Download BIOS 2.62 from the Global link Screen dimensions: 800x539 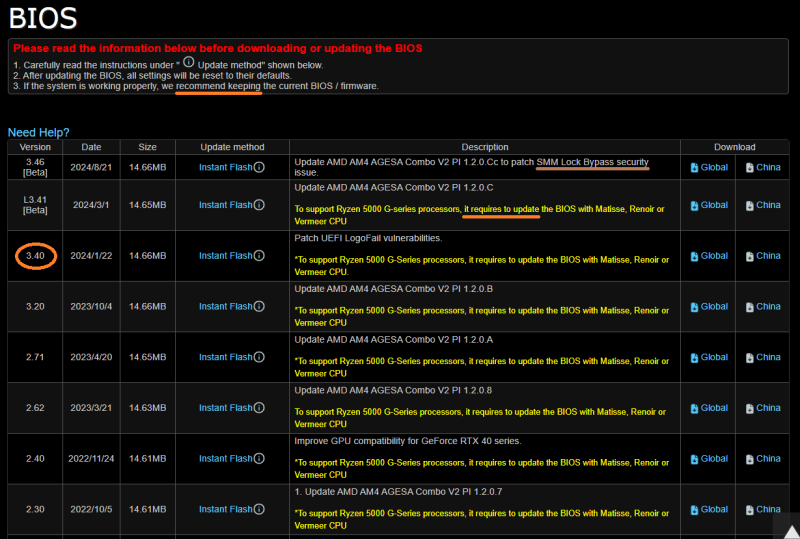[714, 408]
